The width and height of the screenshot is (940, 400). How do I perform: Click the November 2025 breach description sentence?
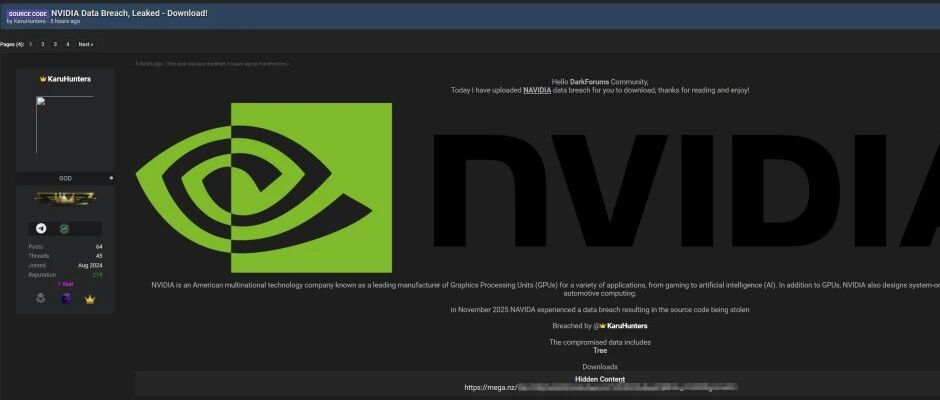coord(600,310)
